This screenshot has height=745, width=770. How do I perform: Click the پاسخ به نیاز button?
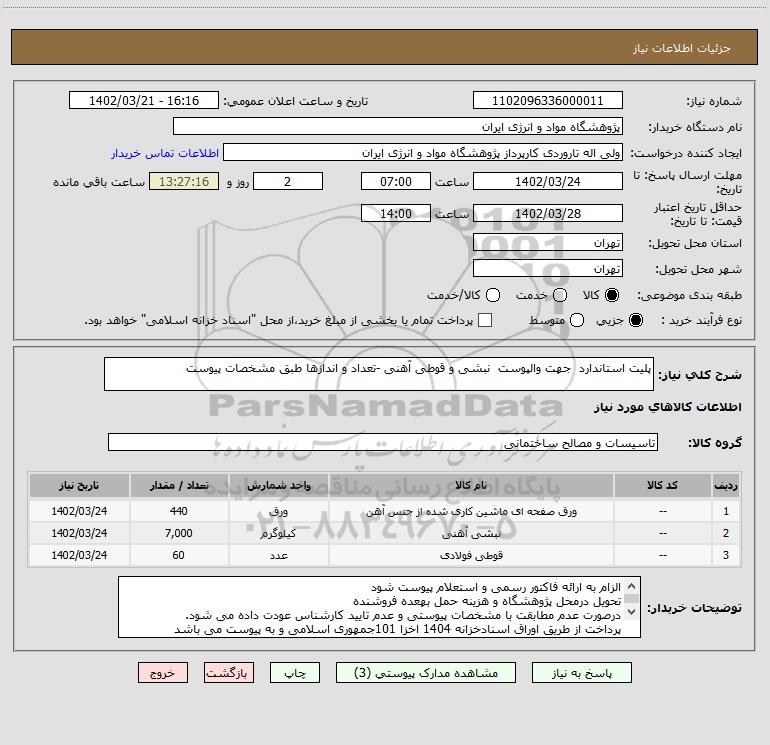(x=582, y=673)
